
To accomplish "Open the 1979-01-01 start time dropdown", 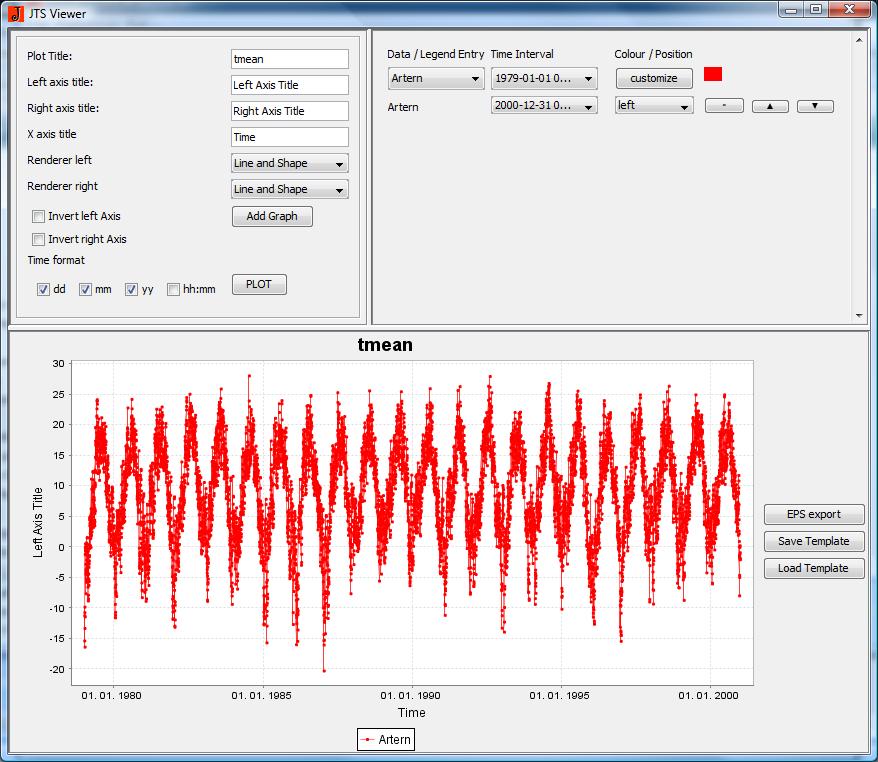I will [544, 78].
